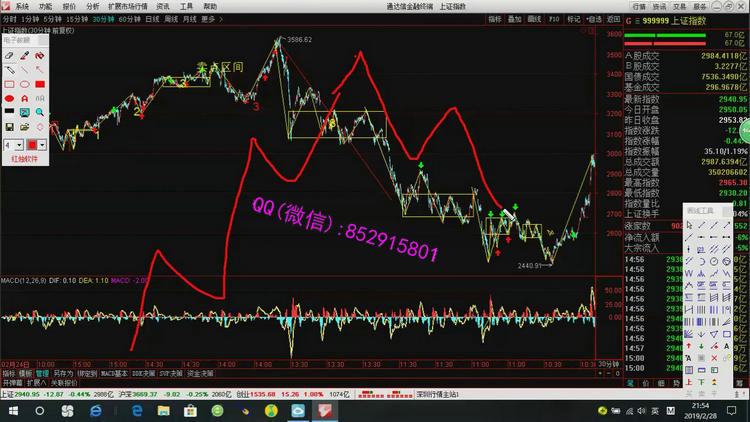Select the eraser tool in drawing palette
The height and width of the screenshot is (422, 750).
pyautogui.click(x=10, y=56)
